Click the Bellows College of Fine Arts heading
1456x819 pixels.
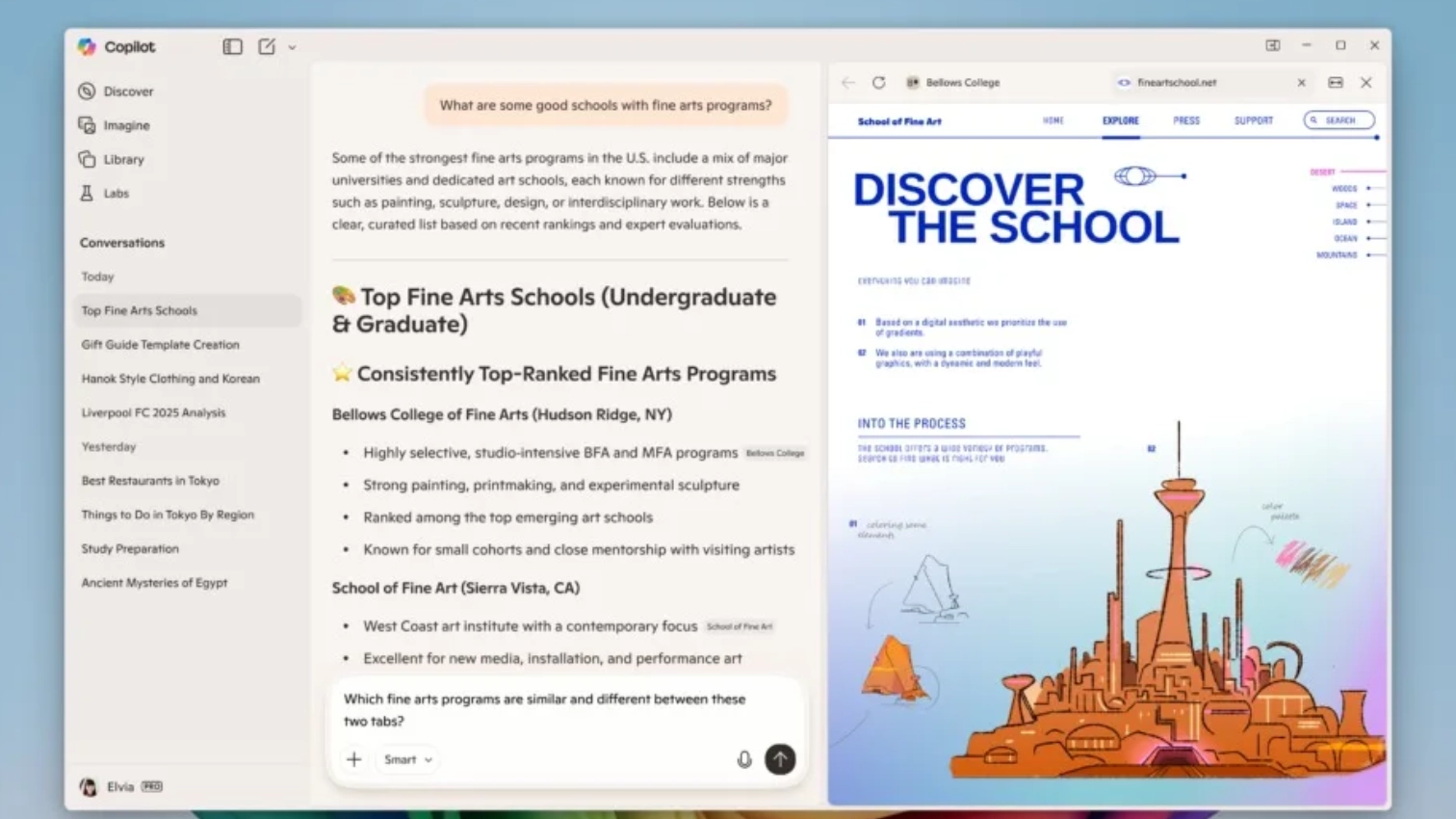502,414
